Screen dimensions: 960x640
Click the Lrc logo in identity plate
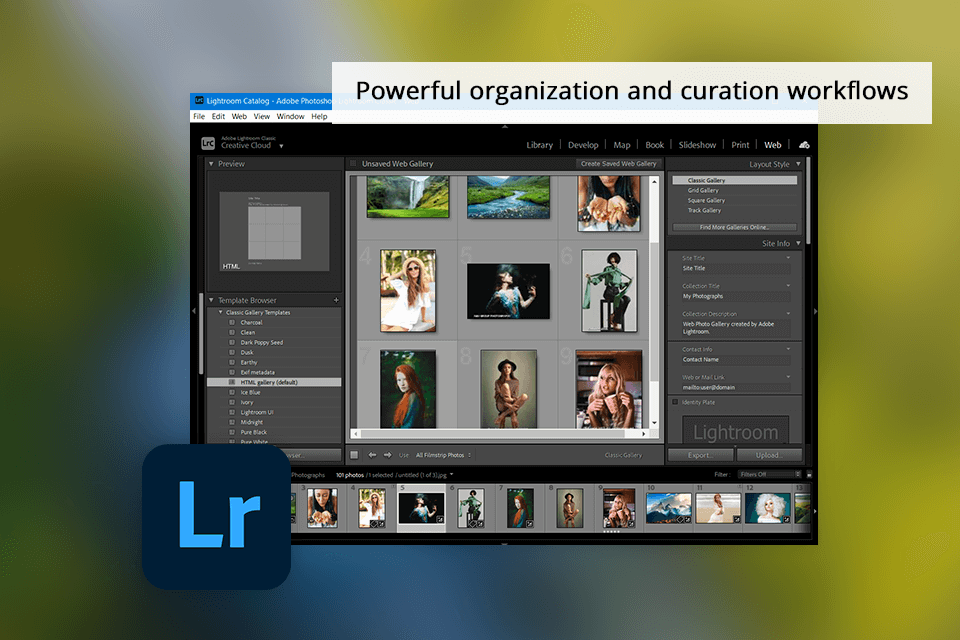[208, 144]
